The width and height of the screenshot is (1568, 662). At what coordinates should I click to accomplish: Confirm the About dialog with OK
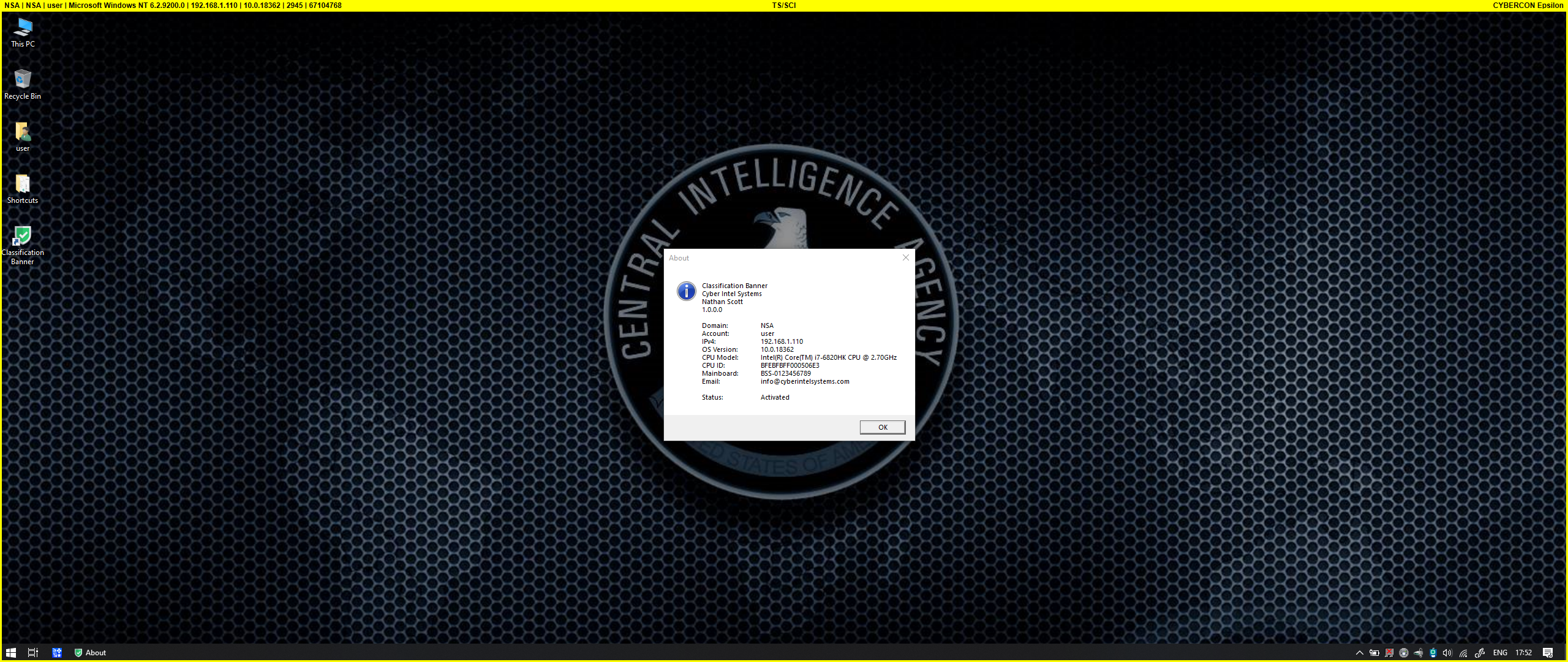point(883,427)
